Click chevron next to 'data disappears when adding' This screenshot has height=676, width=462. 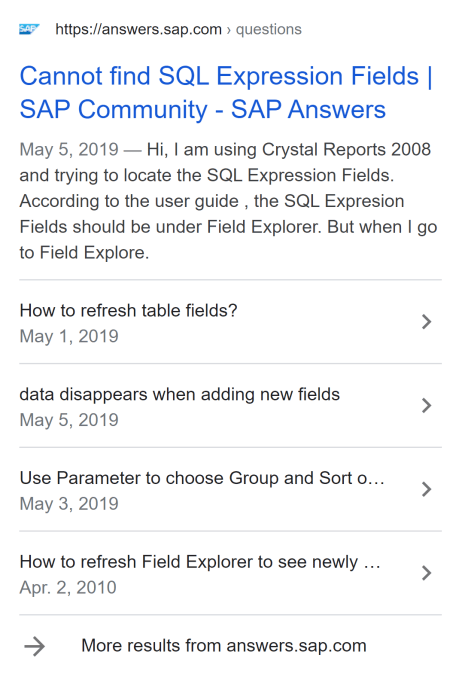tap(426, 405)
